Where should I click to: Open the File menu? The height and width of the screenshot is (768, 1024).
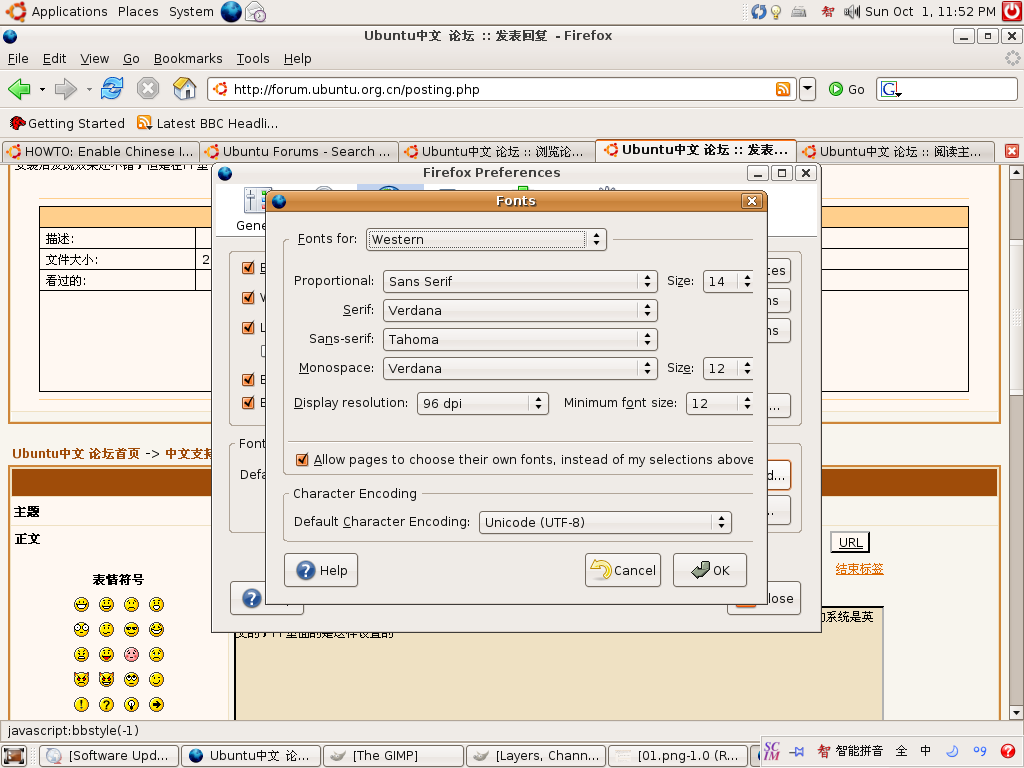pos(18,59)
